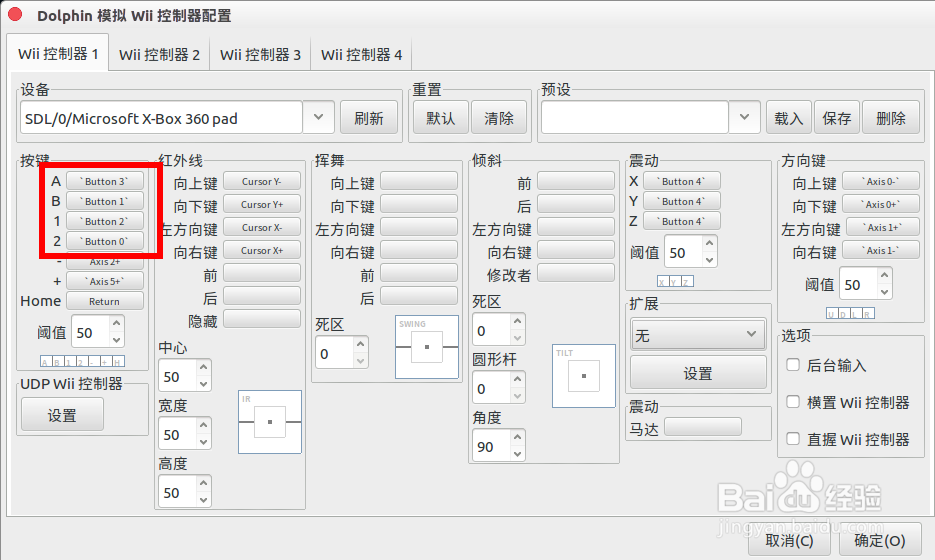Screen dimensions: 935x560
Task: Switch to Wii 控制器 2 tab
Action: click(159, 55)
